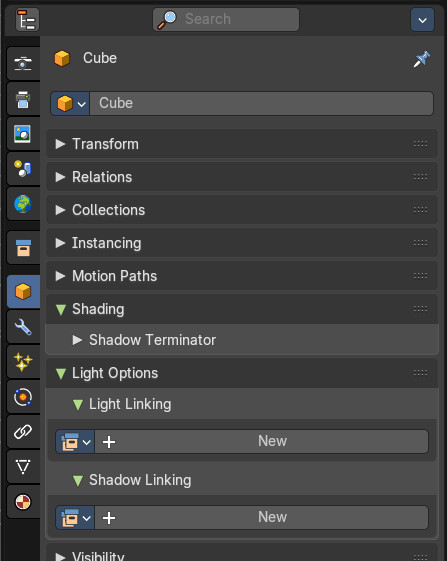Toggle the pin ID icon

(422, 59)
